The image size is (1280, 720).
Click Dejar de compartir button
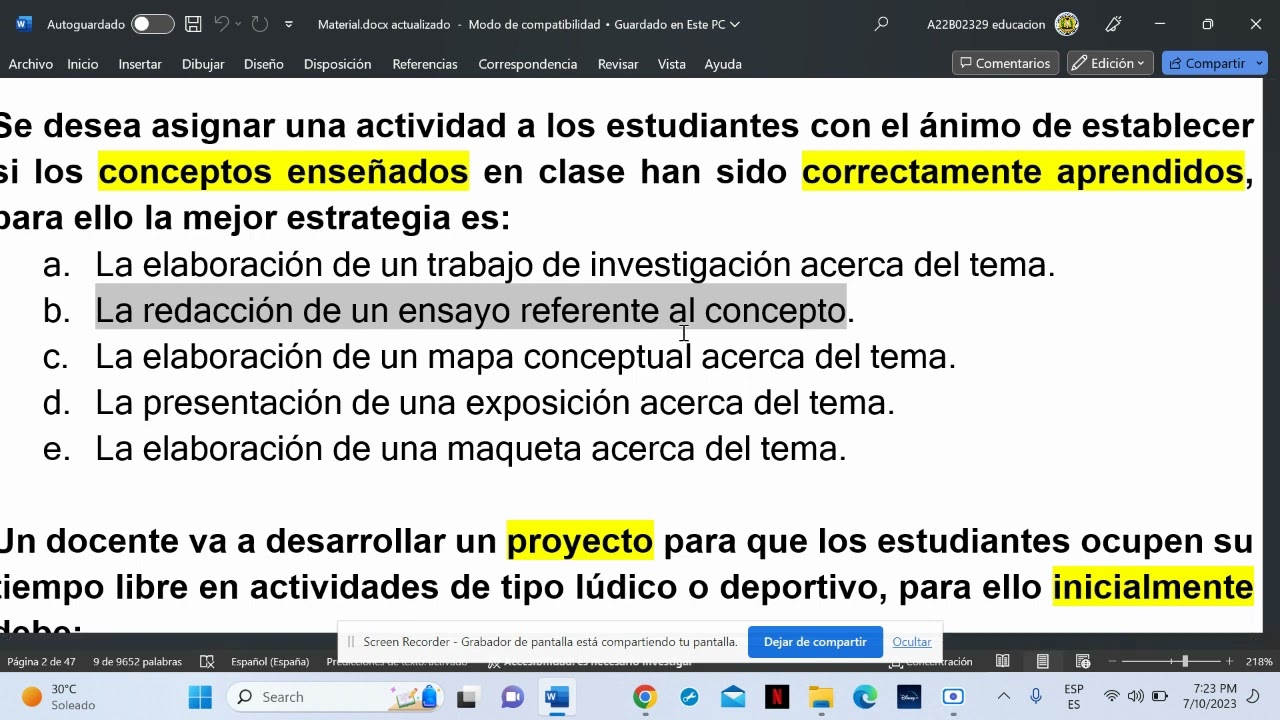[x=815, y=642]
